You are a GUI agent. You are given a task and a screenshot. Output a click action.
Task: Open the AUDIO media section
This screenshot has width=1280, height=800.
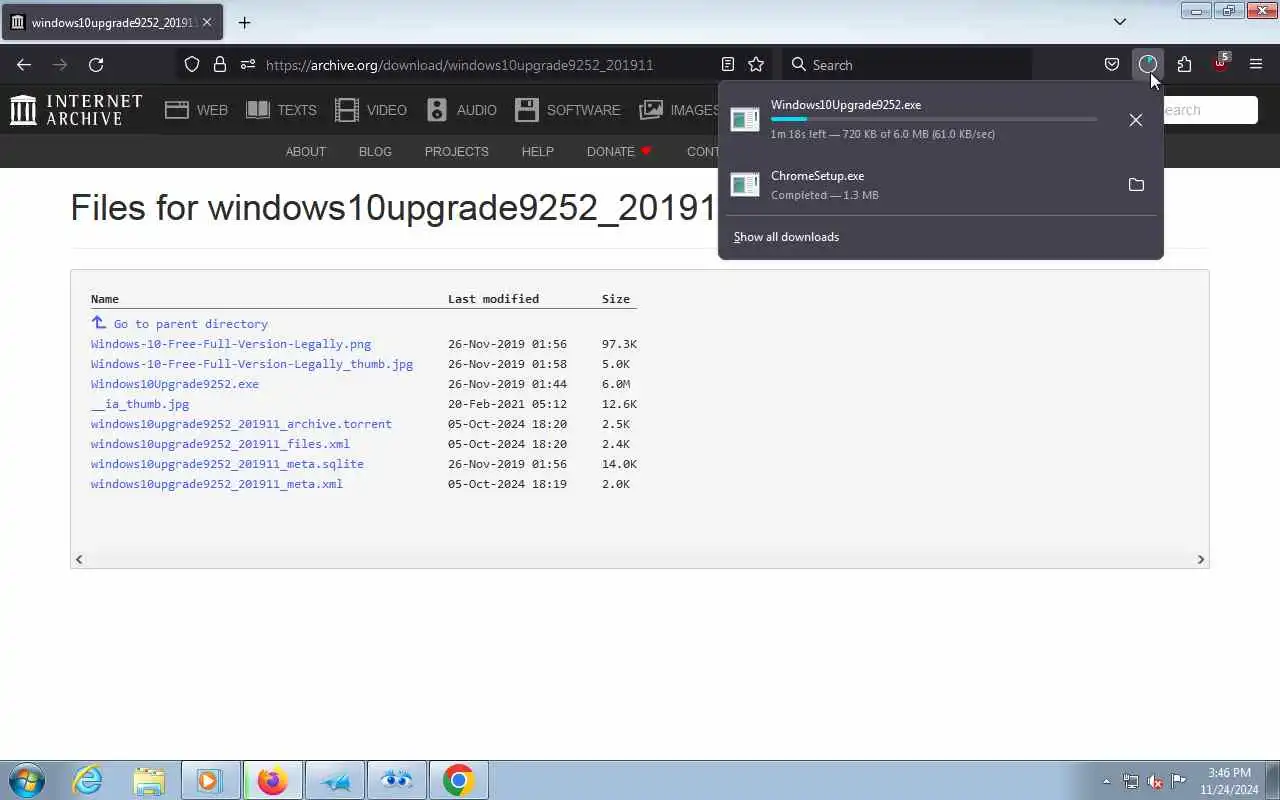461,110
